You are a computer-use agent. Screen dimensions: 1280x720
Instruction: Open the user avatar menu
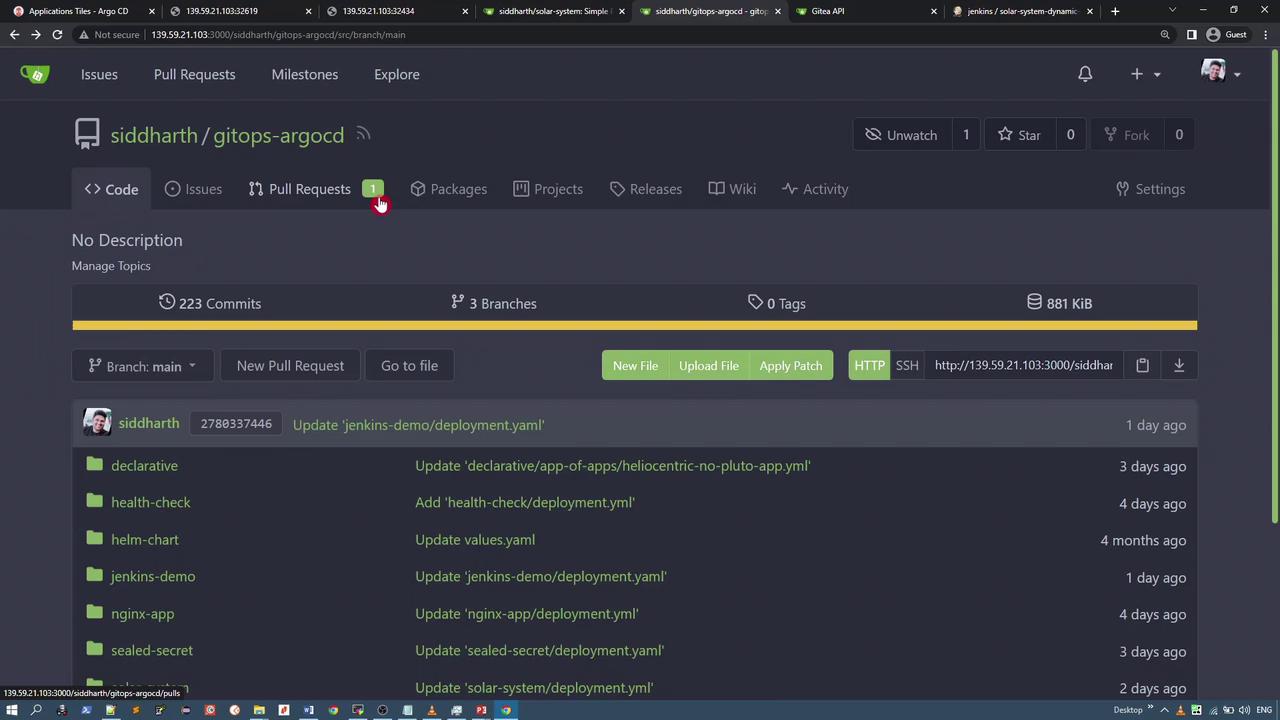click(x=1219, y=74)
